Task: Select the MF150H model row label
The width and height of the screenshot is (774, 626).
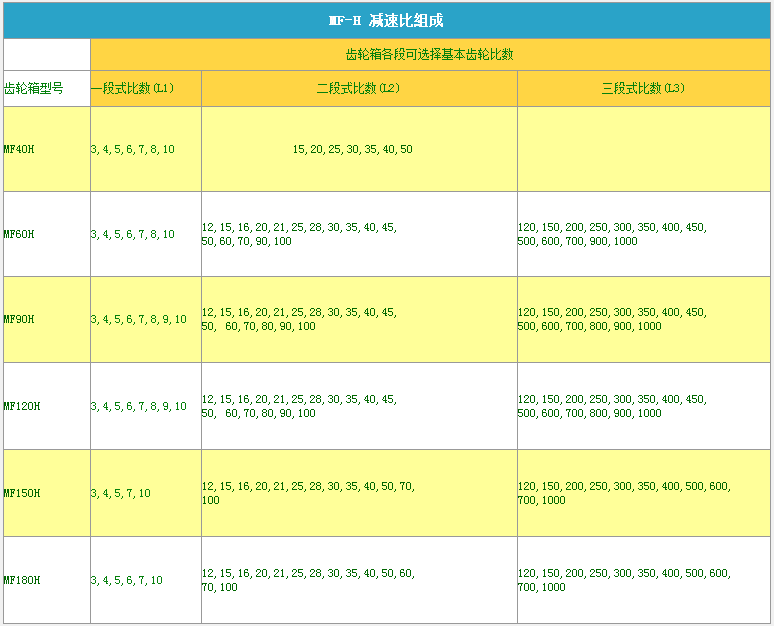Action: coord(22,493)
